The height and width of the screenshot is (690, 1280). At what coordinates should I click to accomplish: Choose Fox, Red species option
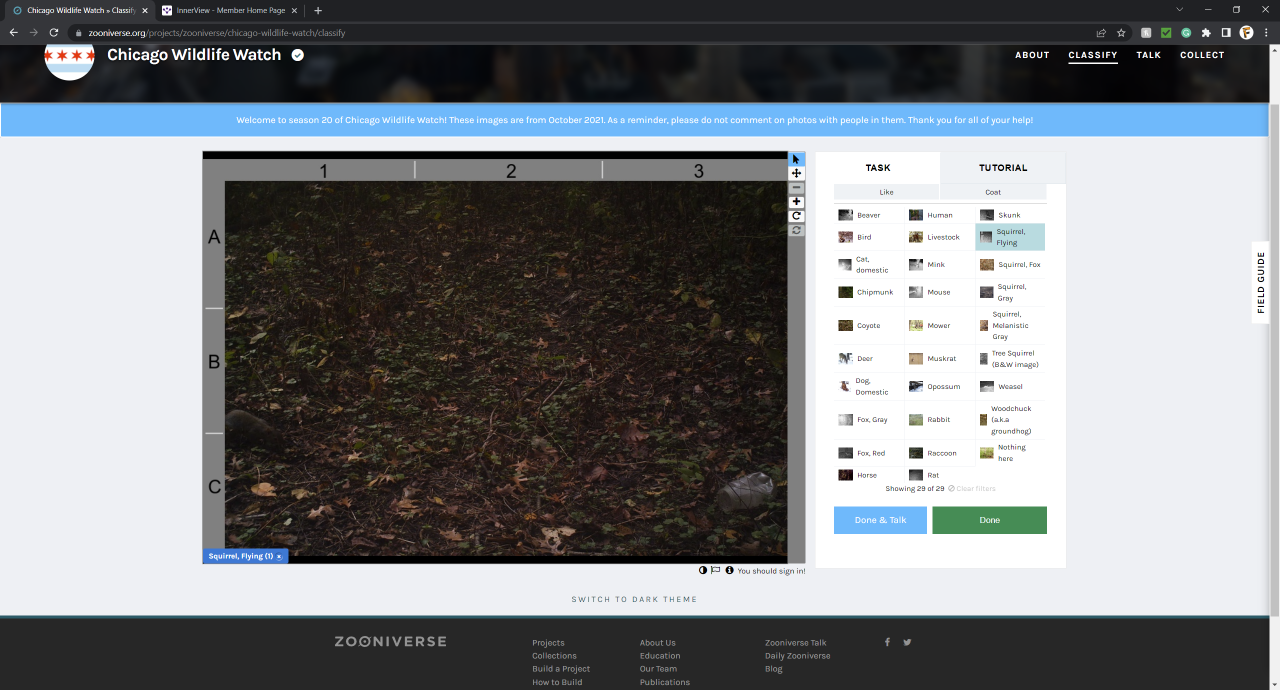coord(868,453)
